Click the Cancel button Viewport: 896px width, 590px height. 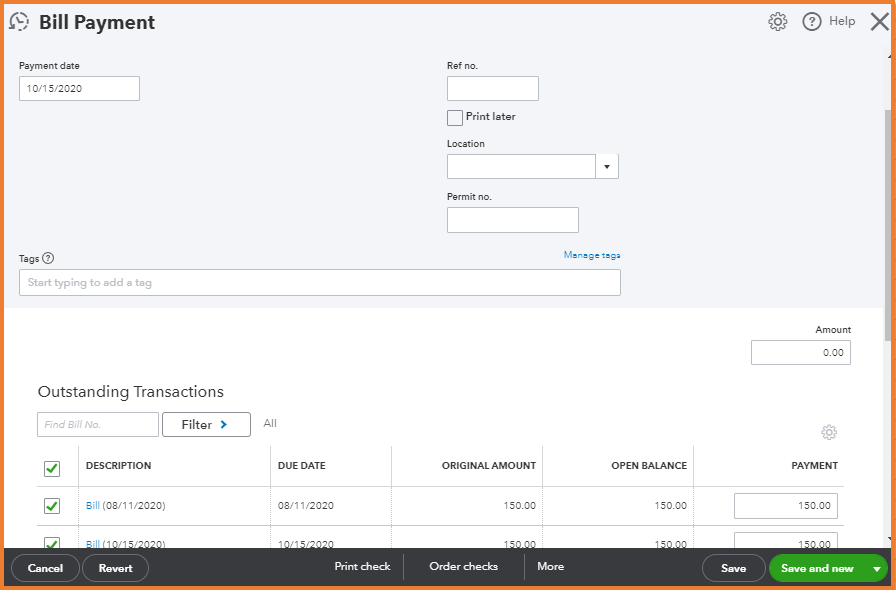[x=45, y=569]
